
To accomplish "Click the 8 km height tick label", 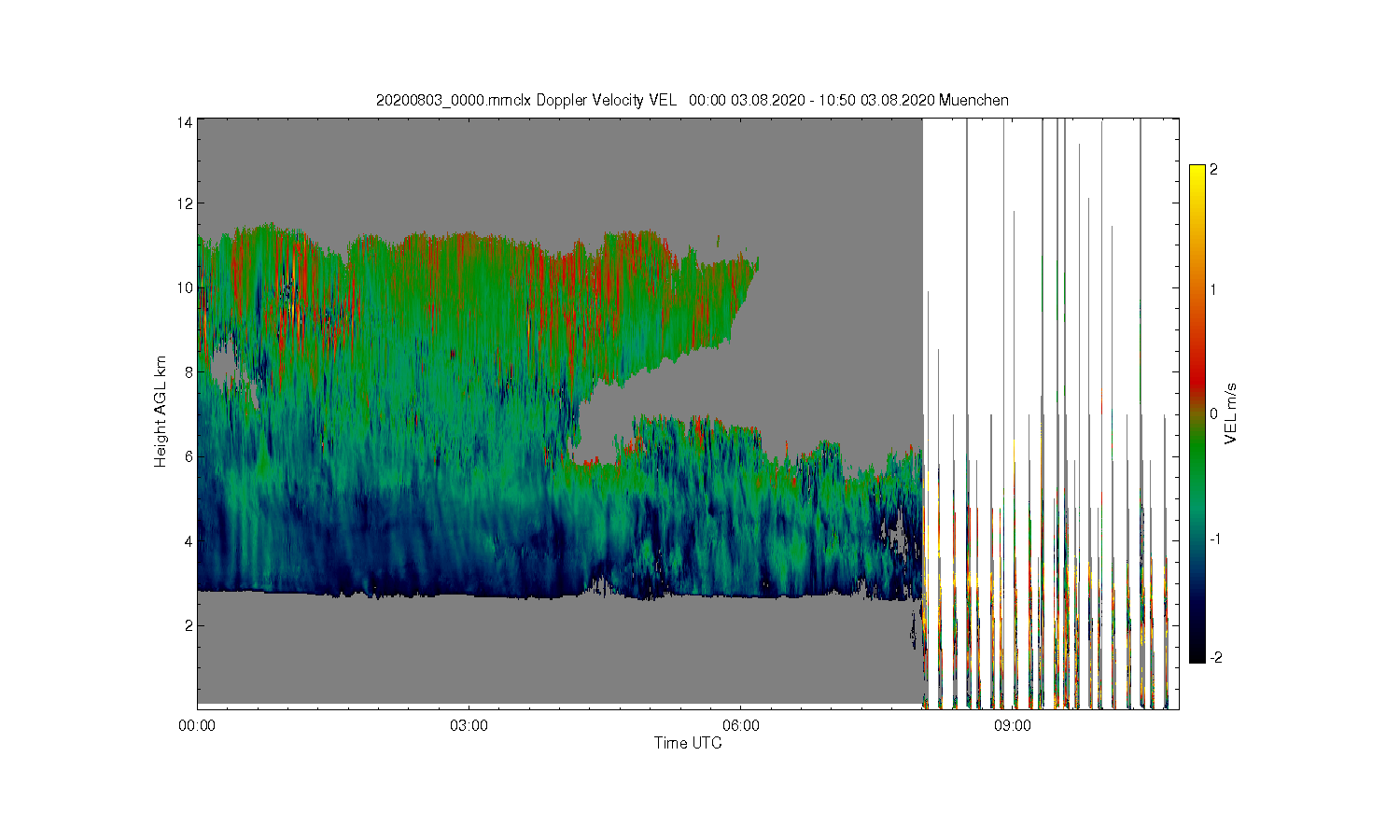I will point(189,372).
